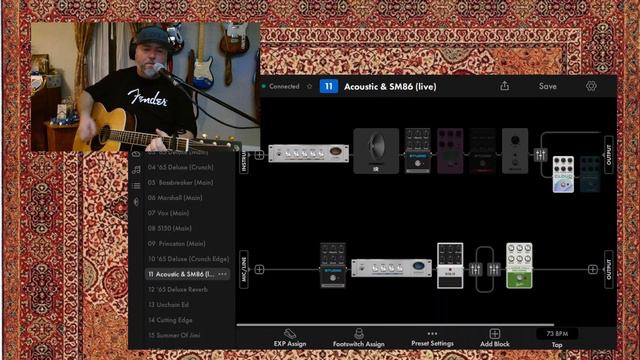640x360 pixels.
Task: Open EXP Assign
Action: (290, 338)
